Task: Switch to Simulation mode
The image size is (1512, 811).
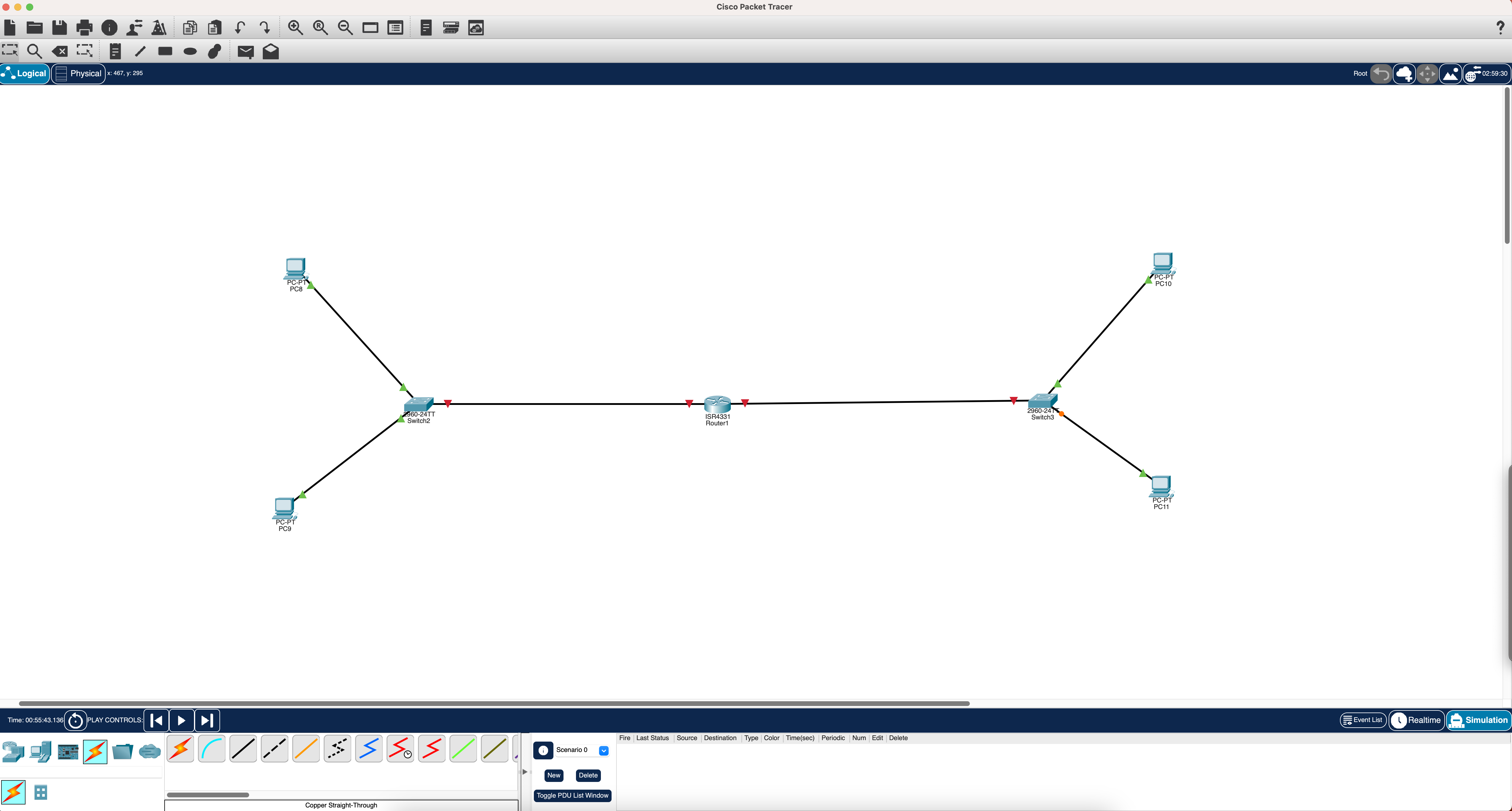Action: [x=1478, y=720]
